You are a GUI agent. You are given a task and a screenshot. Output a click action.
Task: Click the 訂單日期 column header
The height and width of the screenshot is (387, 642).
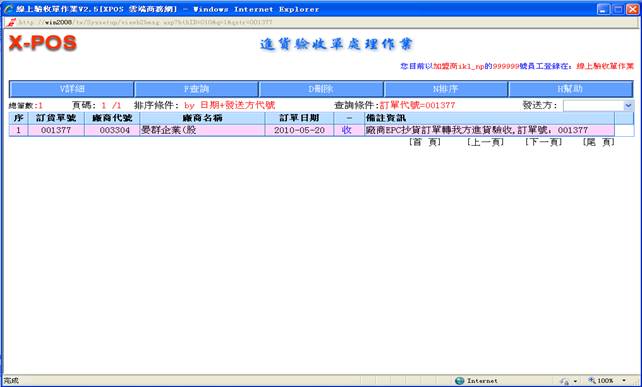tap(299, 118)
